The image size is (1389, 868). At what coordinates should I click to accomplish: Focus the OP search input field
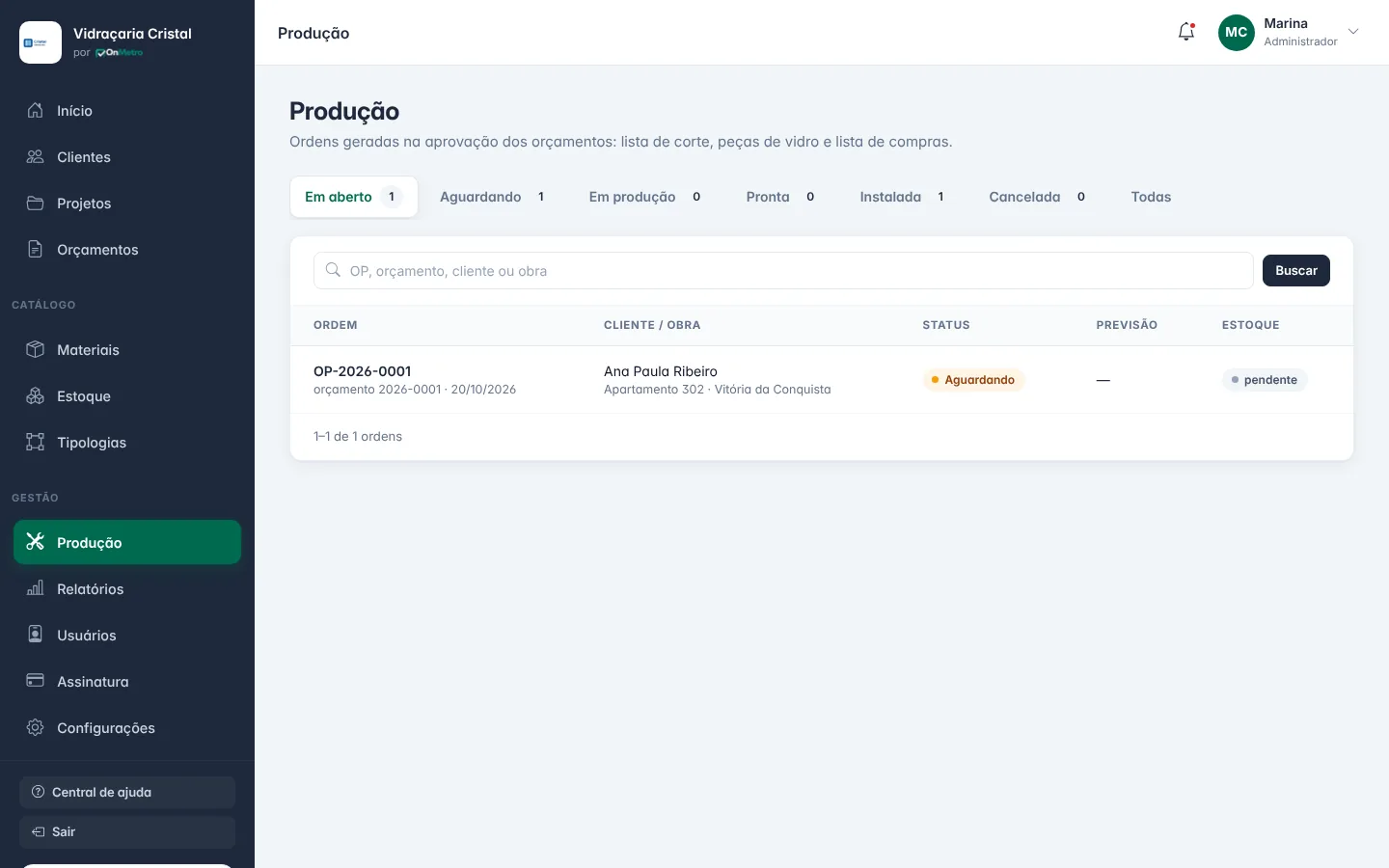point(783,271)
